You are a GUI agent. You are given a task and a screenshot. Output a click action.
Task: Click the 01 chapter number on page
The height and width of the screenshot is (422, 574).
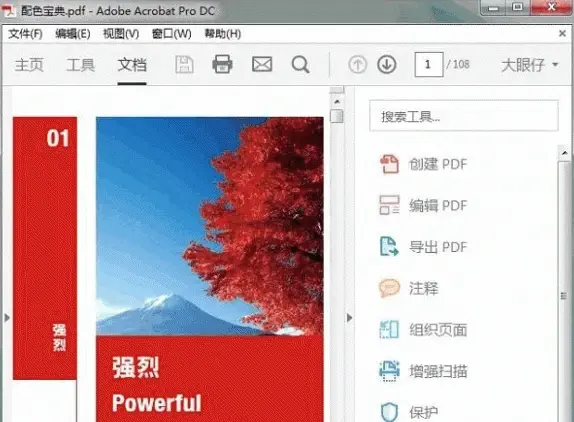(58, 138)
